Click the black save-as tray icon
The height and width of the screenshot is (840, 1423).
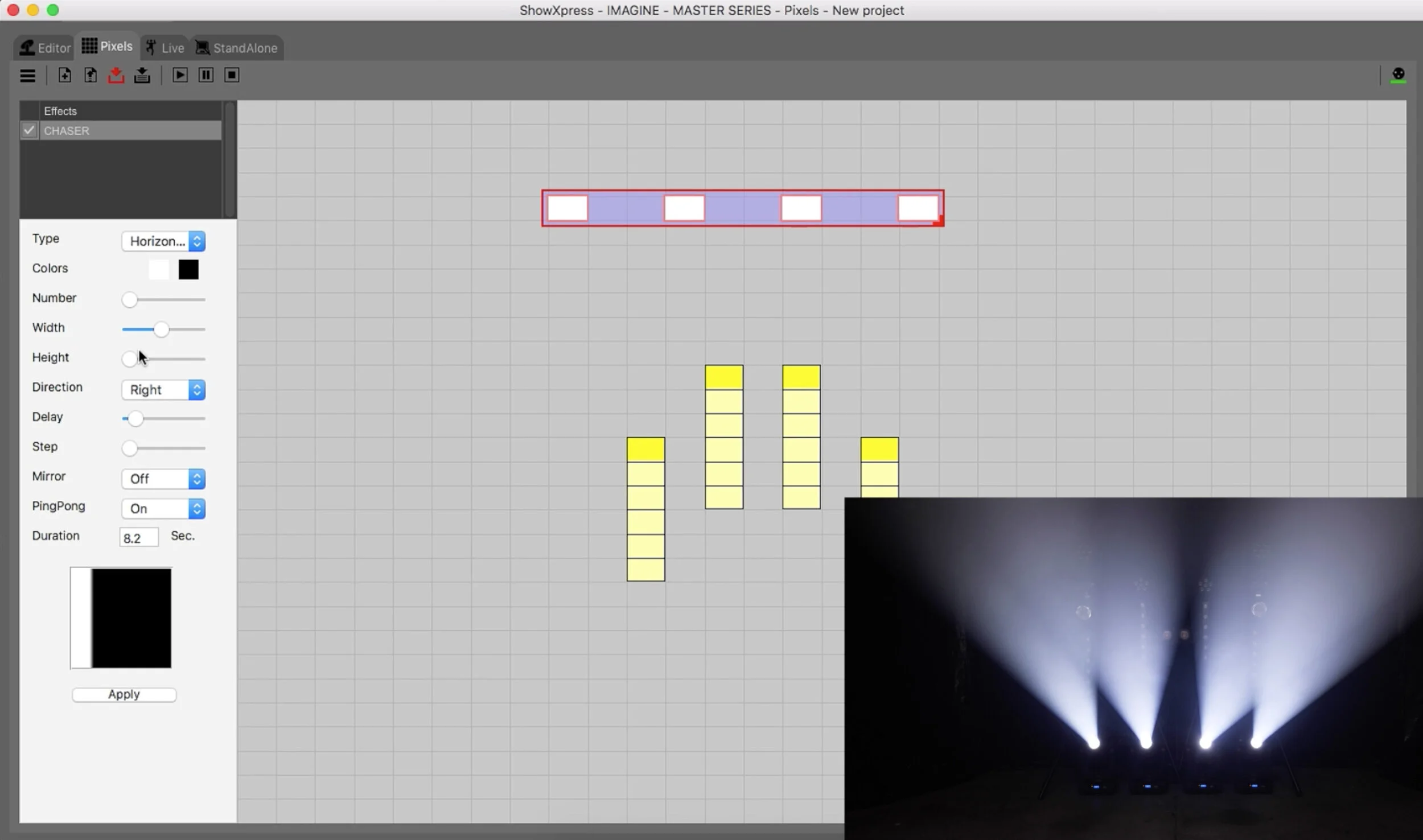pos(142,75)
